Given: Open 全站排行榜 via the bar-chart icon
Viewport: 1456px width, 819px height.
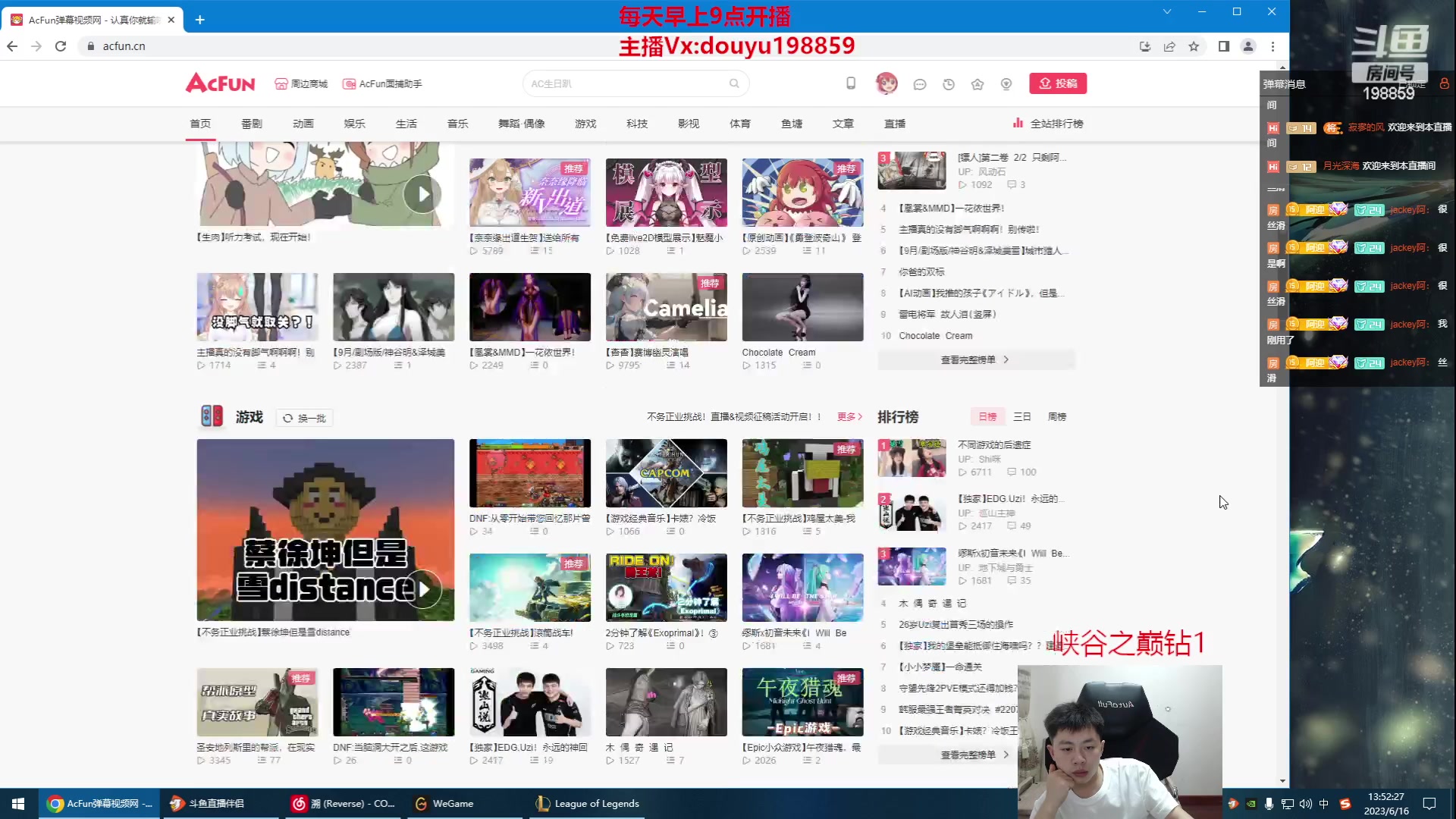Looking at the screenshot, I should point(1017,123).
